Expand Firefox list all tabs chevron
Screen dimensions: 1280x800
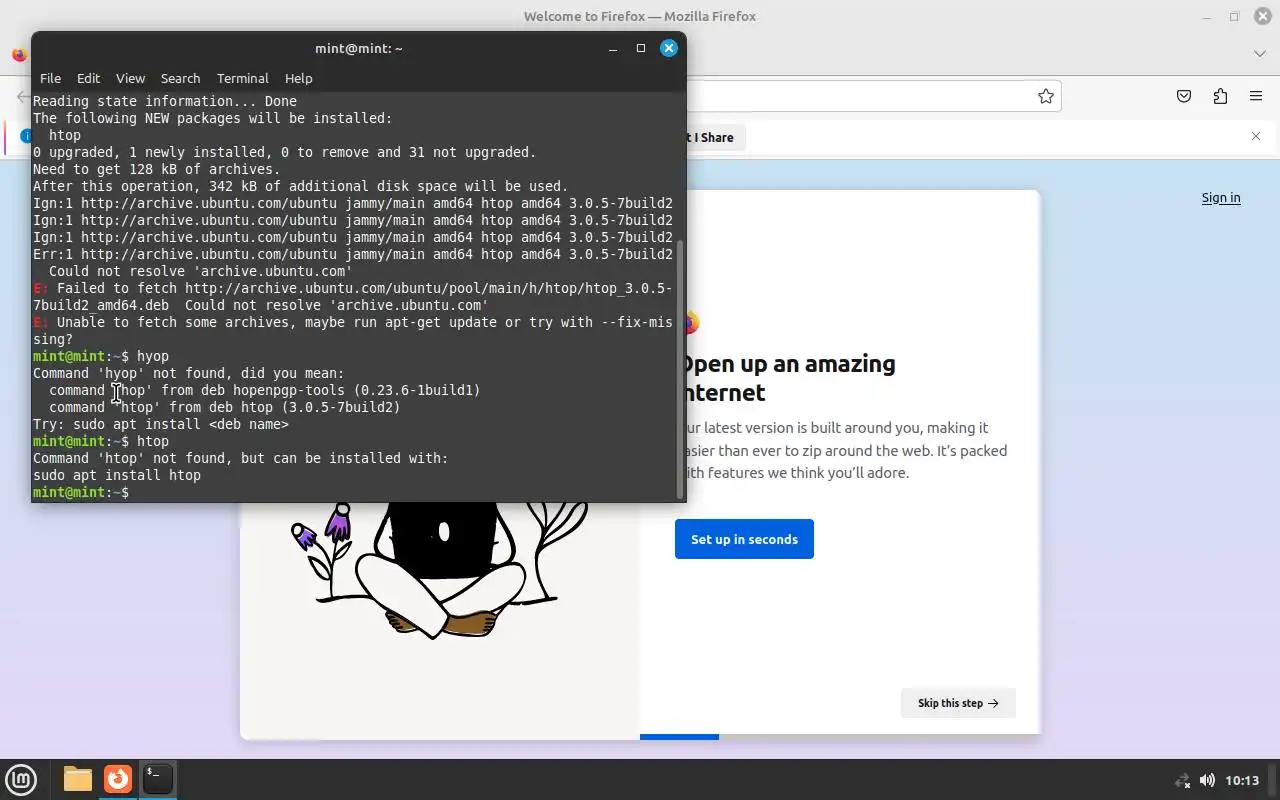point(1259,53)
